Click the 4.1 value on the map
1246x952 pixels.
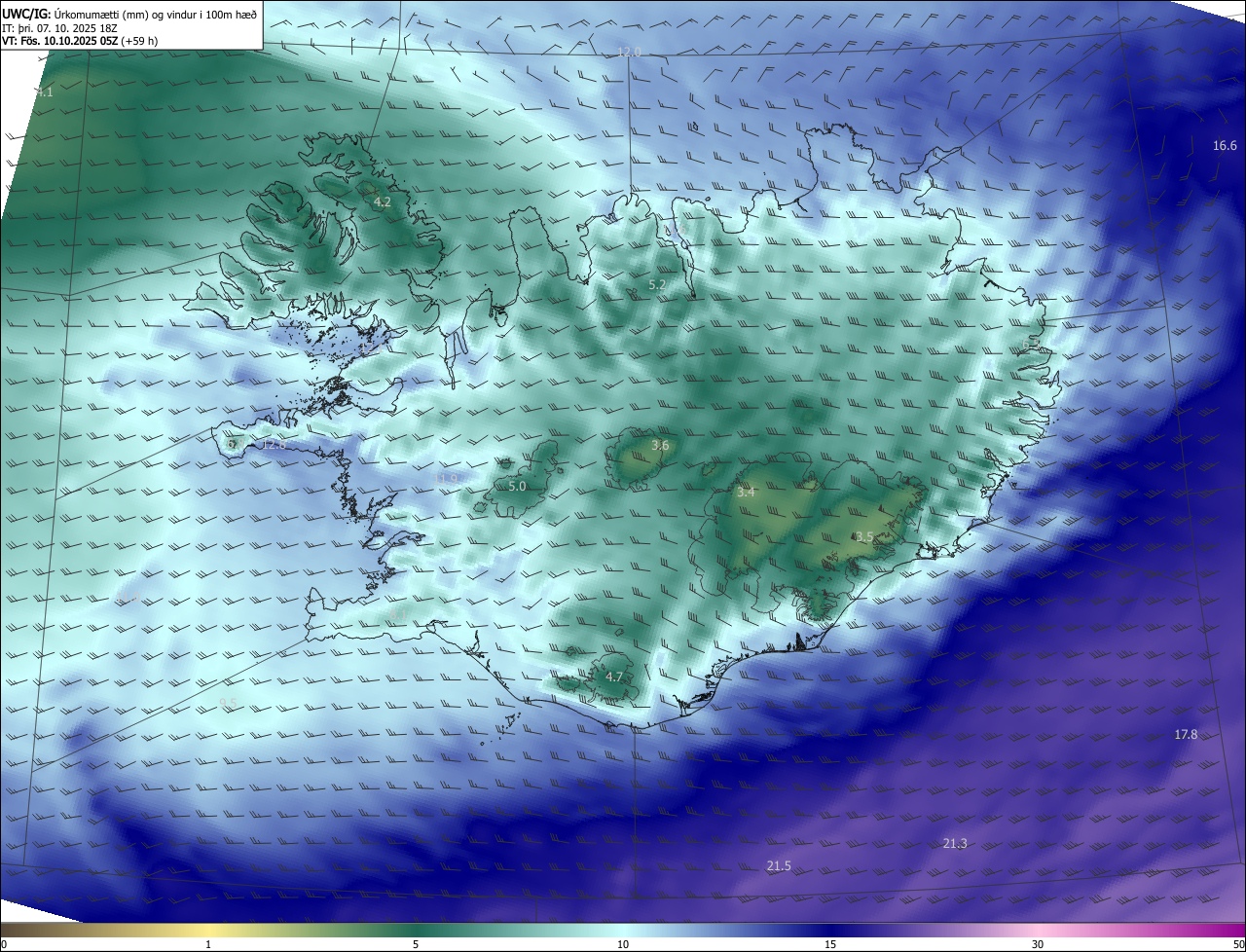coord(45,92)
